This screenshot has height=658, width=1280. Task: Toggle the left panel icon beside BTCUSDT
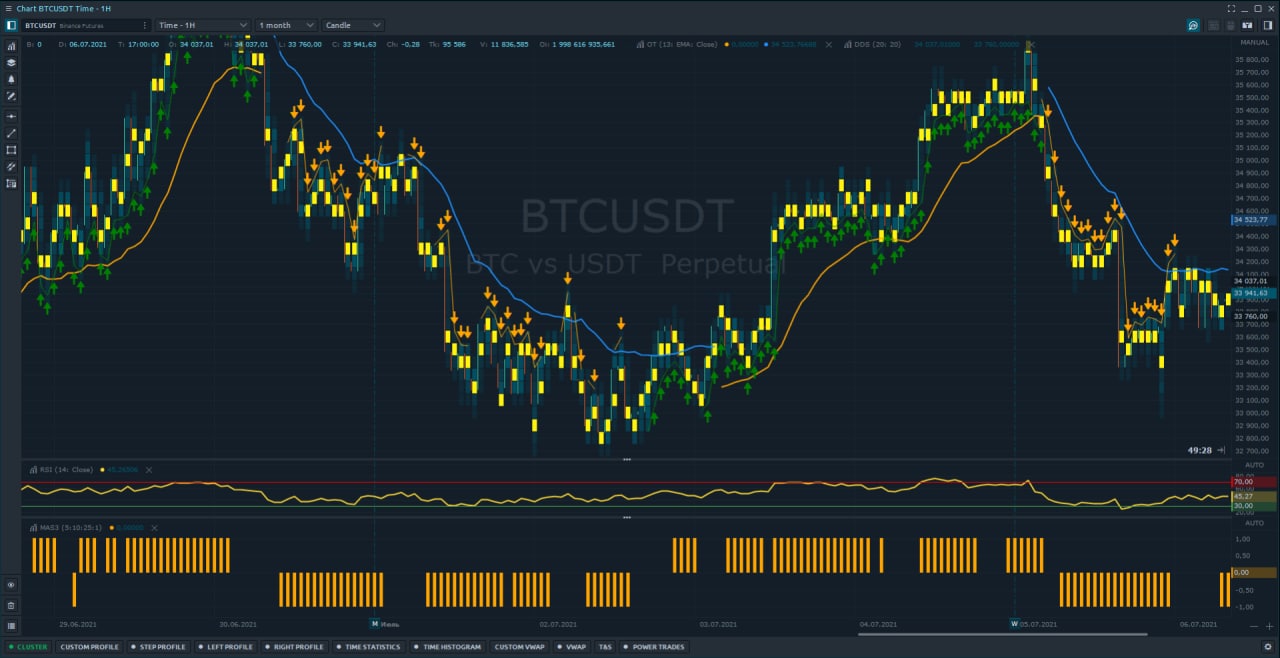pos(11,25)
